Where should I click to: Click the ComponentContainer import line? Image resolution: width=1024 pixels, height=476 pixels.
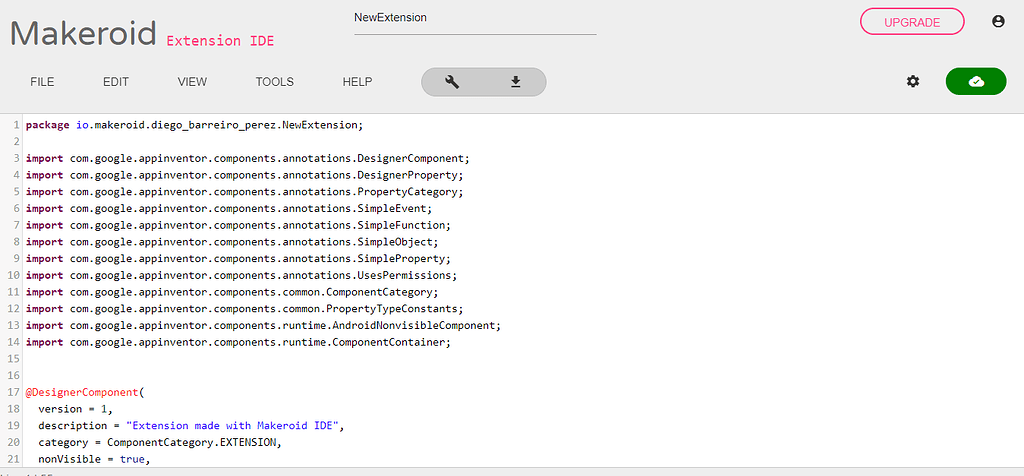coord(238,342)
